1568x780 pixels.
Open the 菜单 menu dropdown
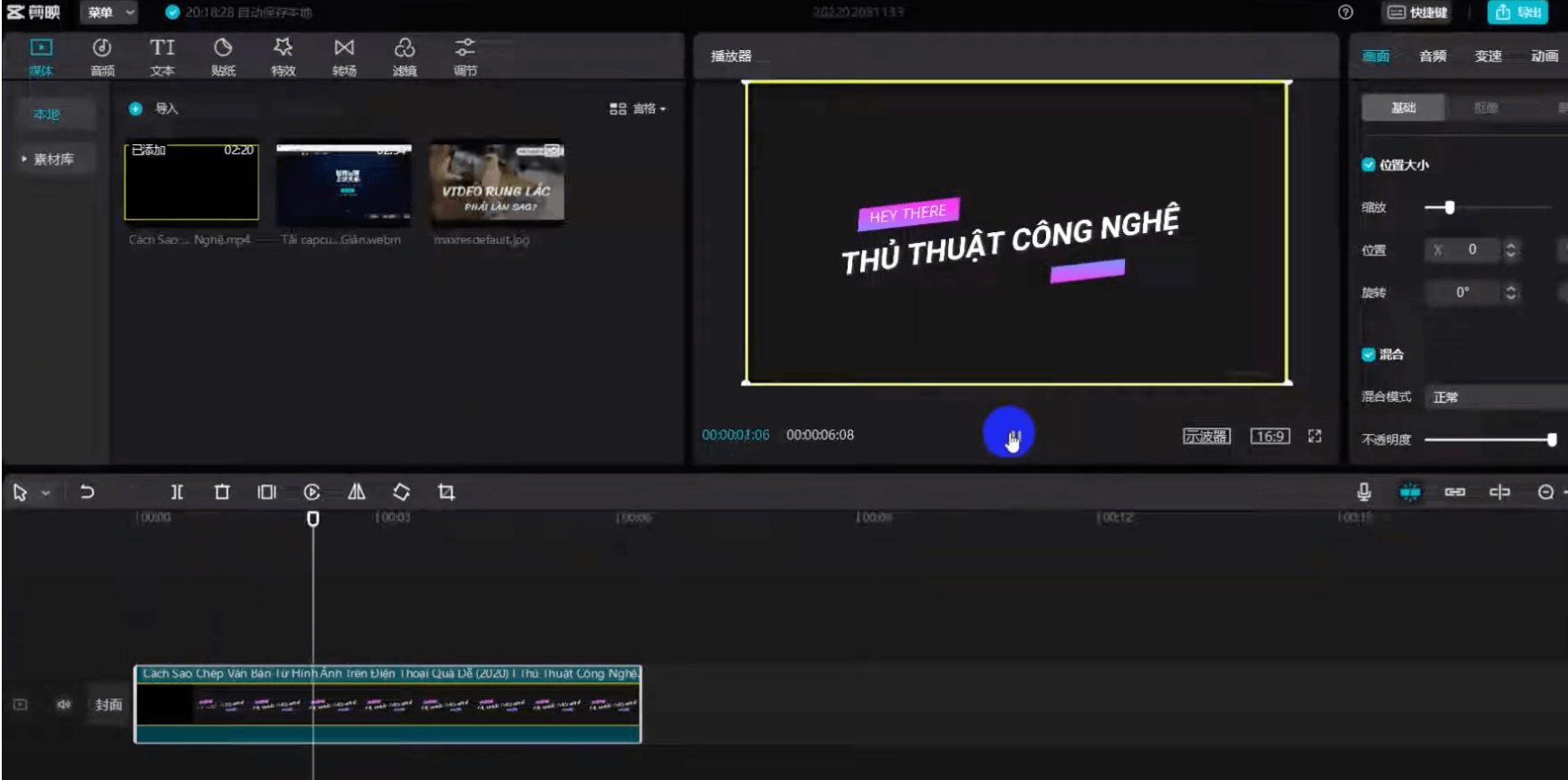pyautogui.click(x=109, y=13)
